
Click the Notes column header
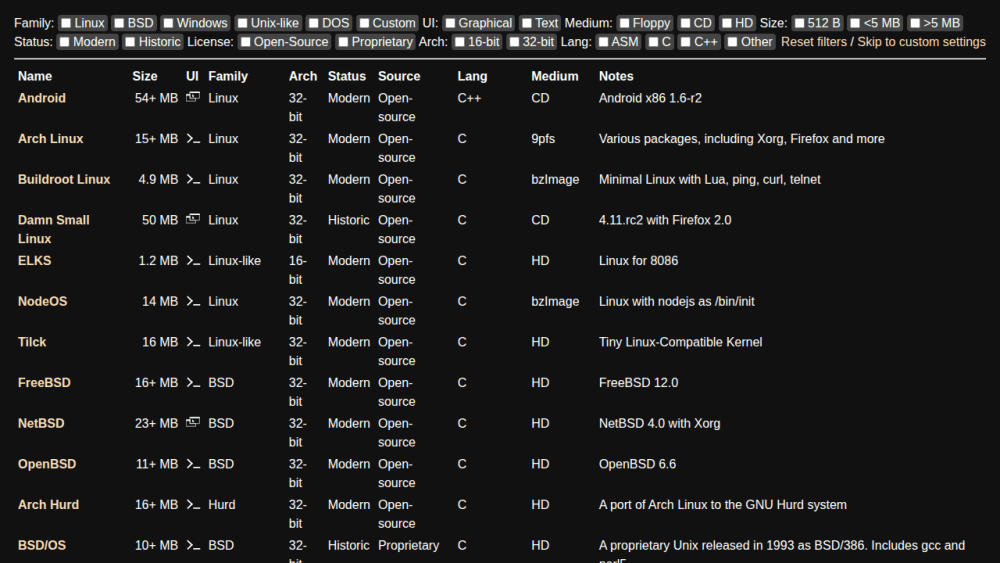coord(616,77)
